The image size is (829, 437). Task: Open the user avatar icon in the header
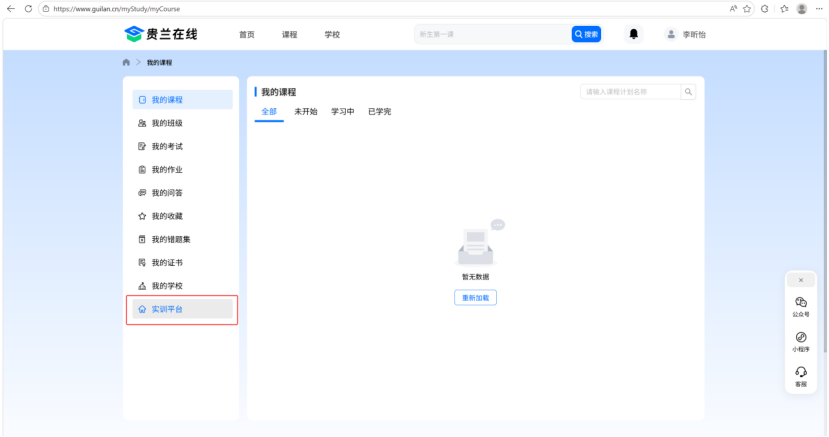671,34
